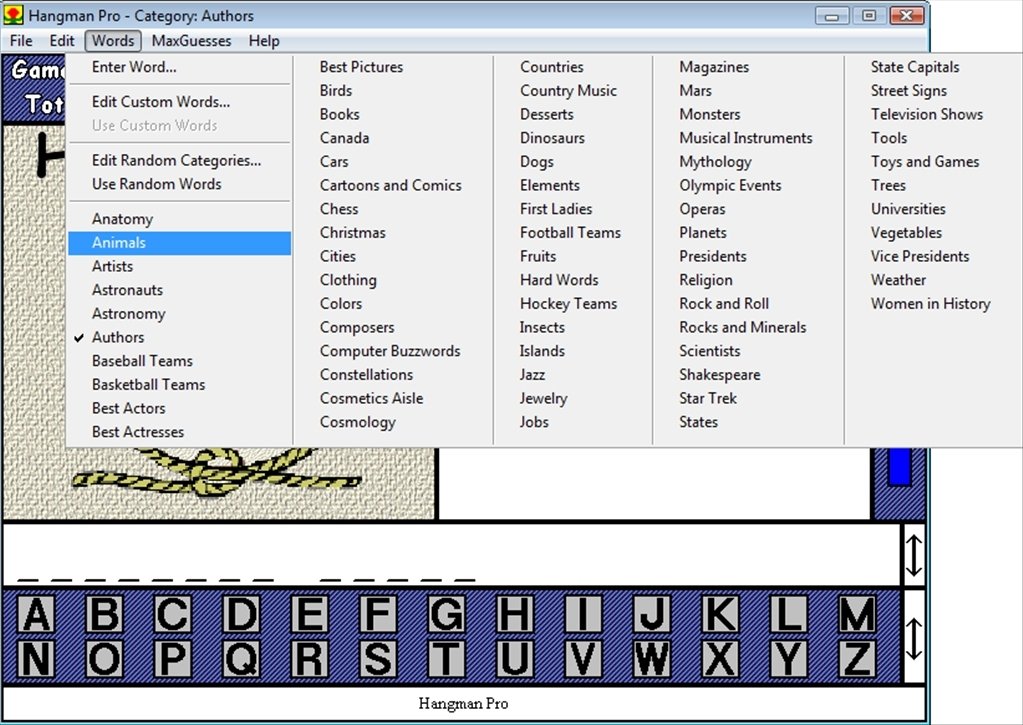Select Edit Custom Words... menu entry

coord(179,102)
